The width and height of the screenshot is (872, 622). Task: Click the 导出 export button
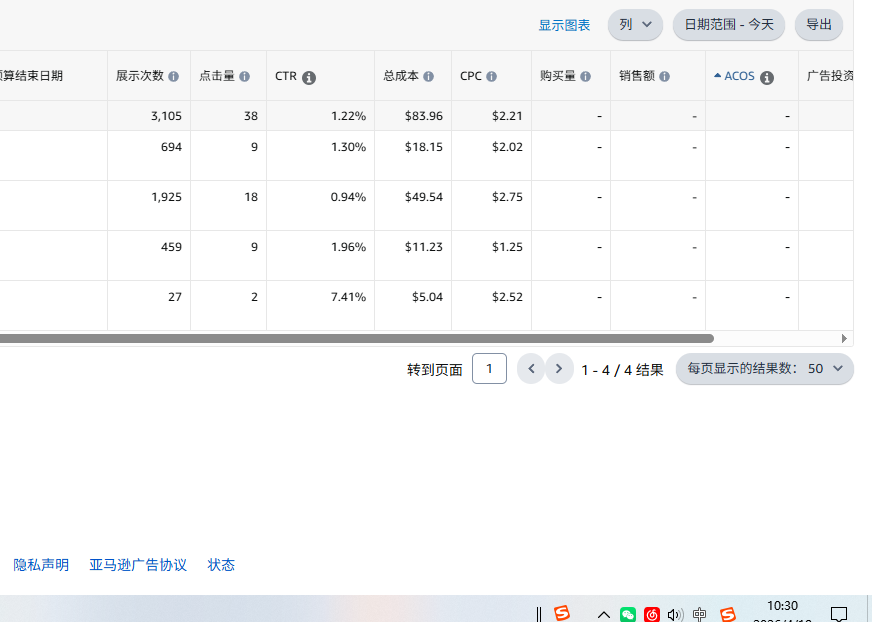coord(818,25)
